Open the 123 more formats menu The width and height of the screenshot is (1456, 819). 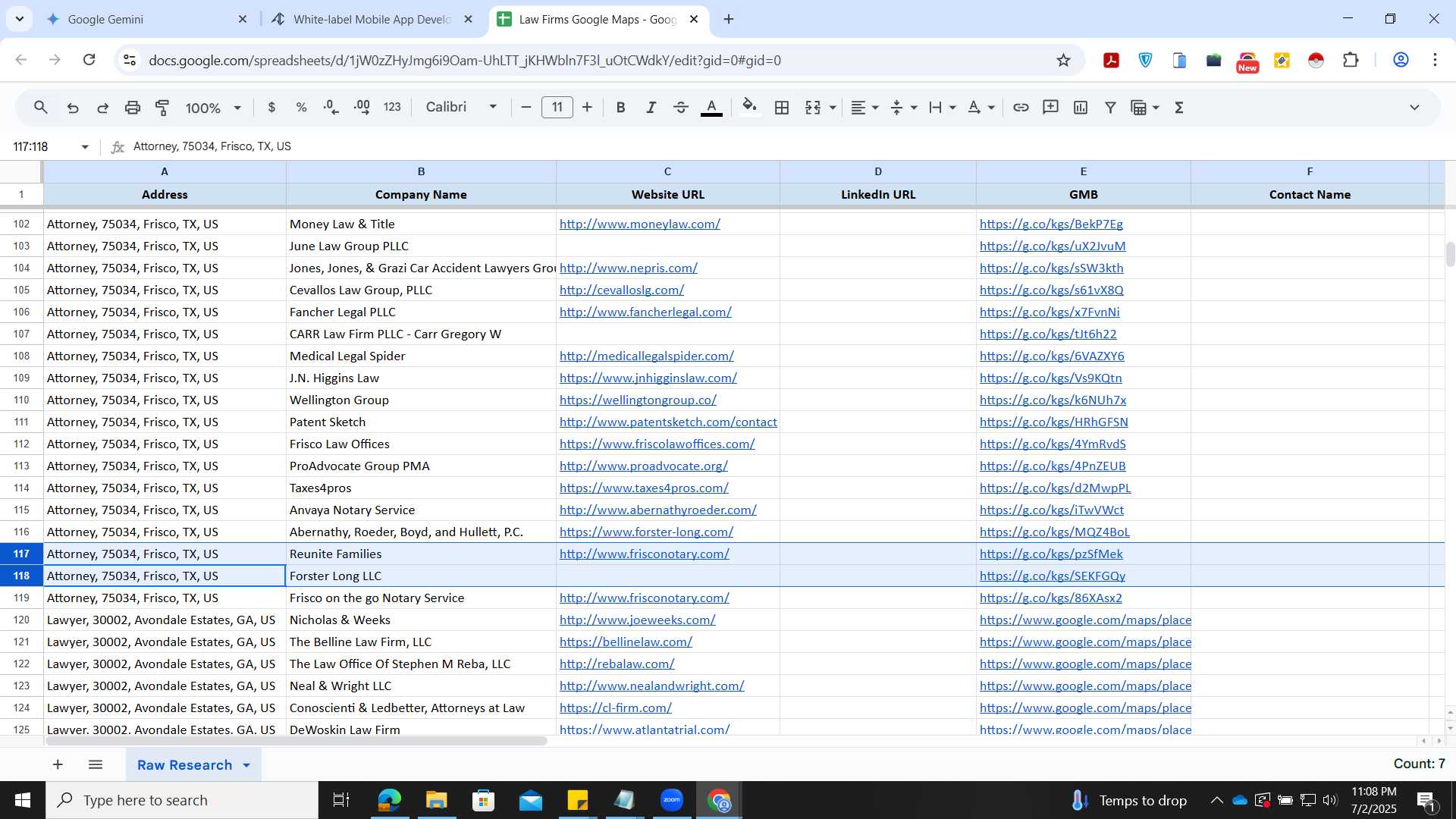pyautogui.click(x=392, y=108)
